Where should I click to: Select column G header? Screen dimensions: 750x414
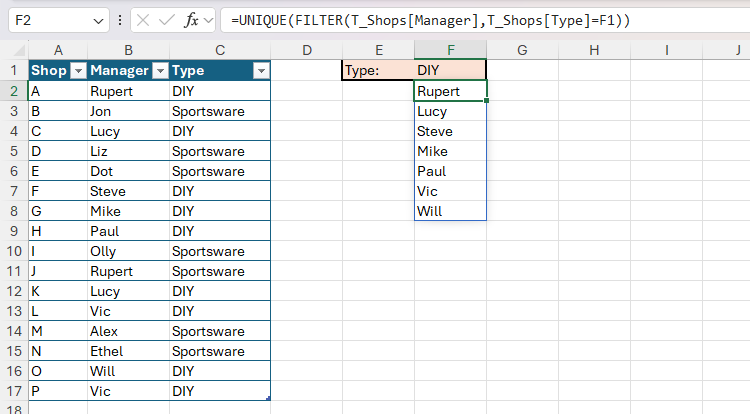tap(522, 50)
